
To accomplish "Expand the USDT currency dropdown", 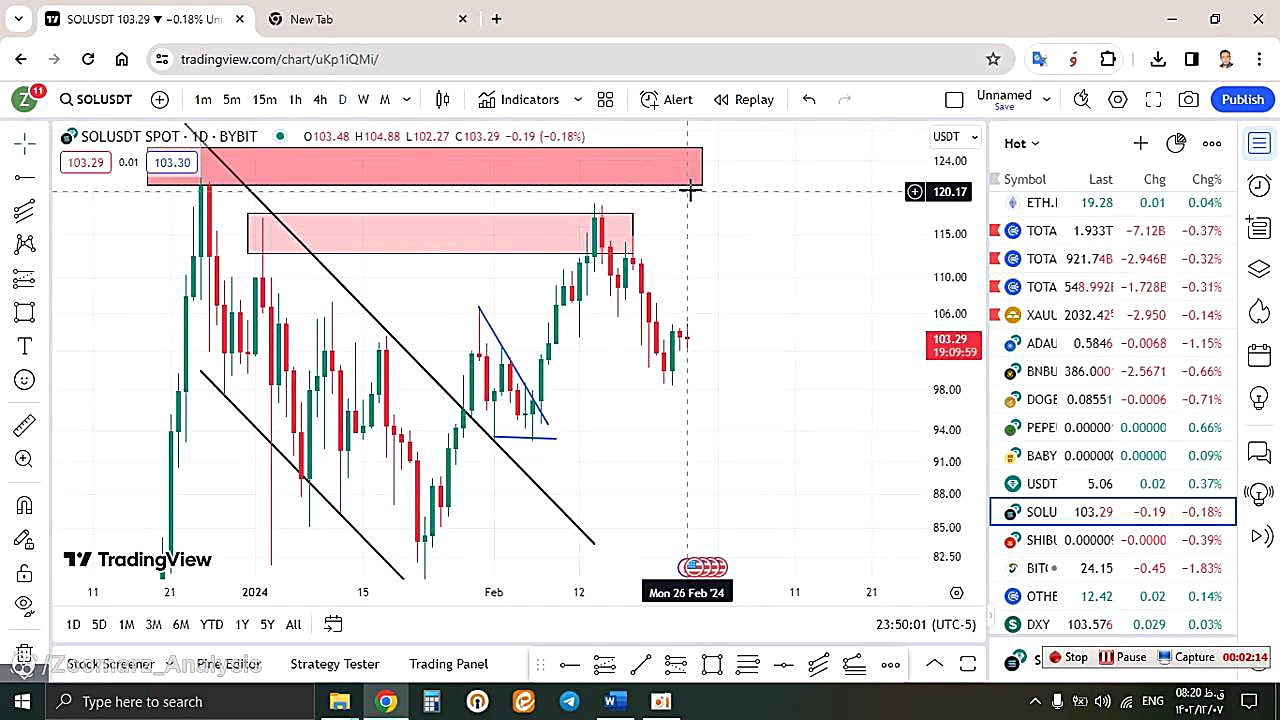I will tap(956, 136).
